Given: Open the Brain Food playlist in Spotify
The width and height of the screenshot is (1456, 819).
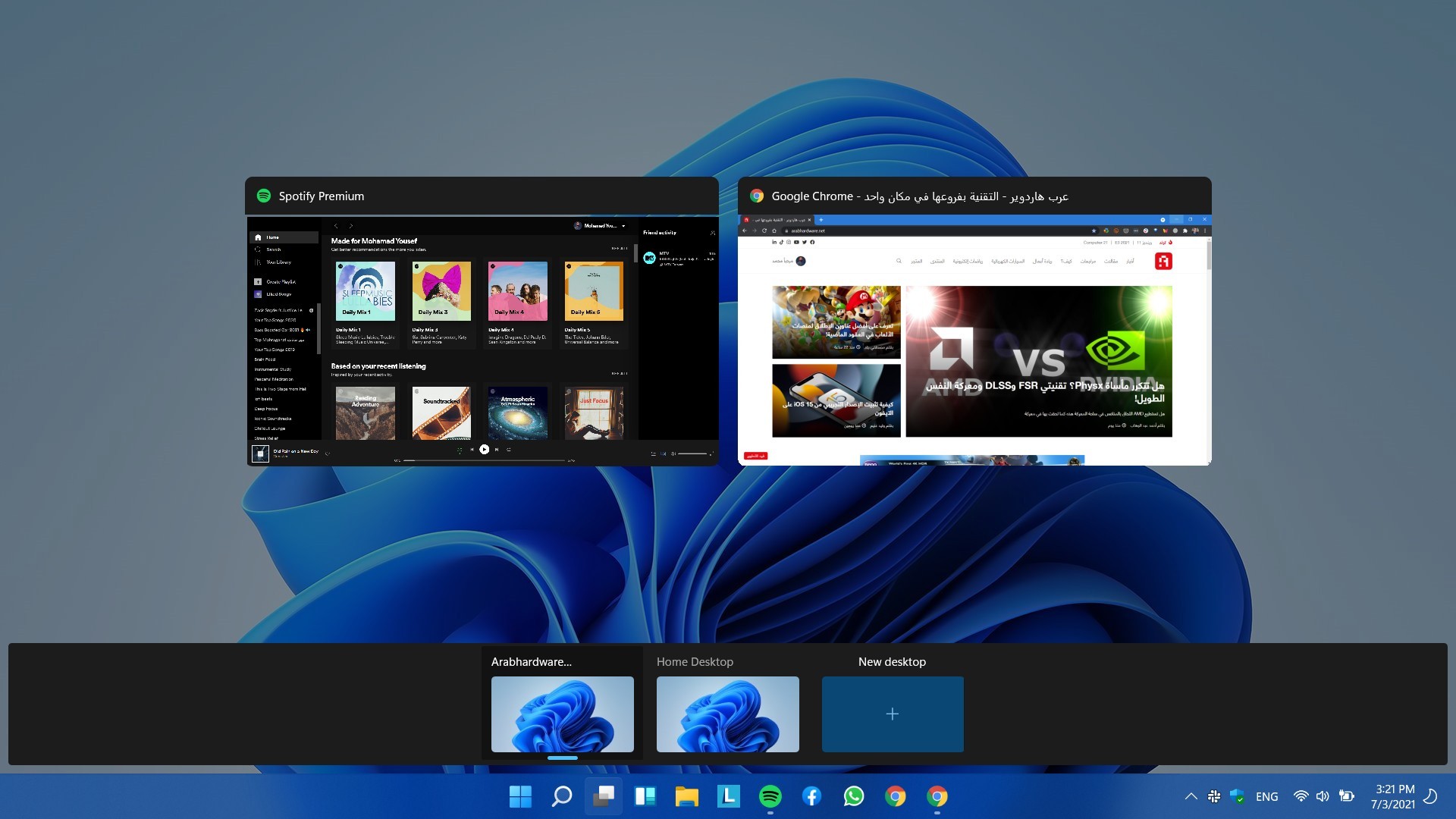Looking at the screenshot, I should pyautogui.click(x=265, y=359).
